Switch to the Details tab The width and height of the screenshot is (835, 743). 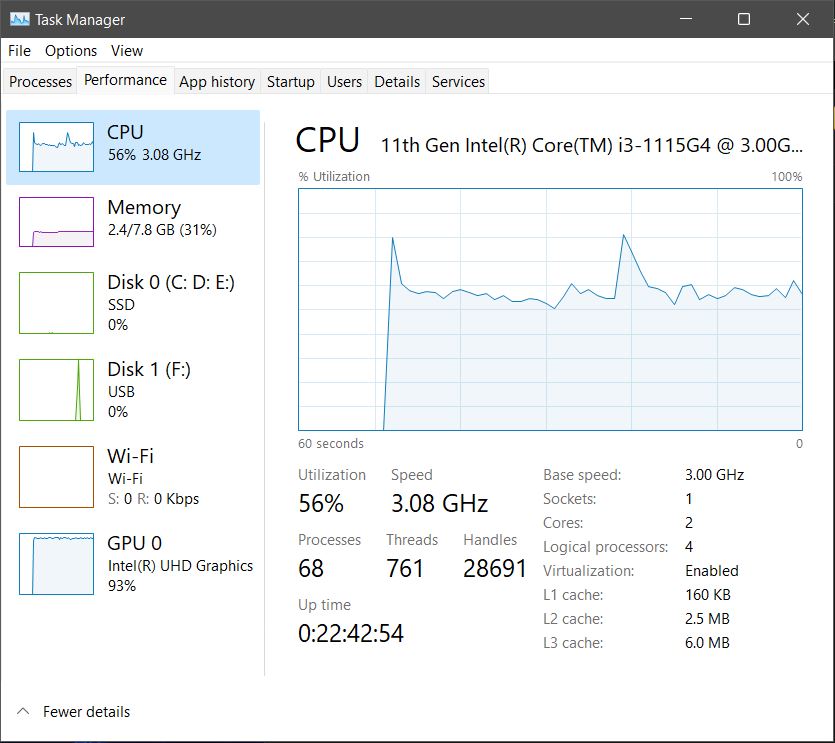397,82
